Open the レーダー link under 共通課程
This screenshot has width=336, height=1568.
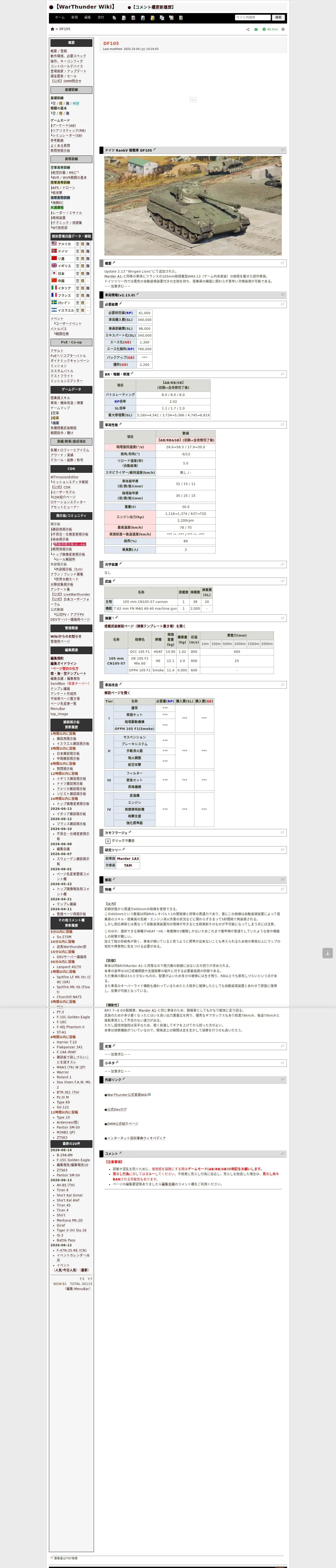[x=59, y=213]
